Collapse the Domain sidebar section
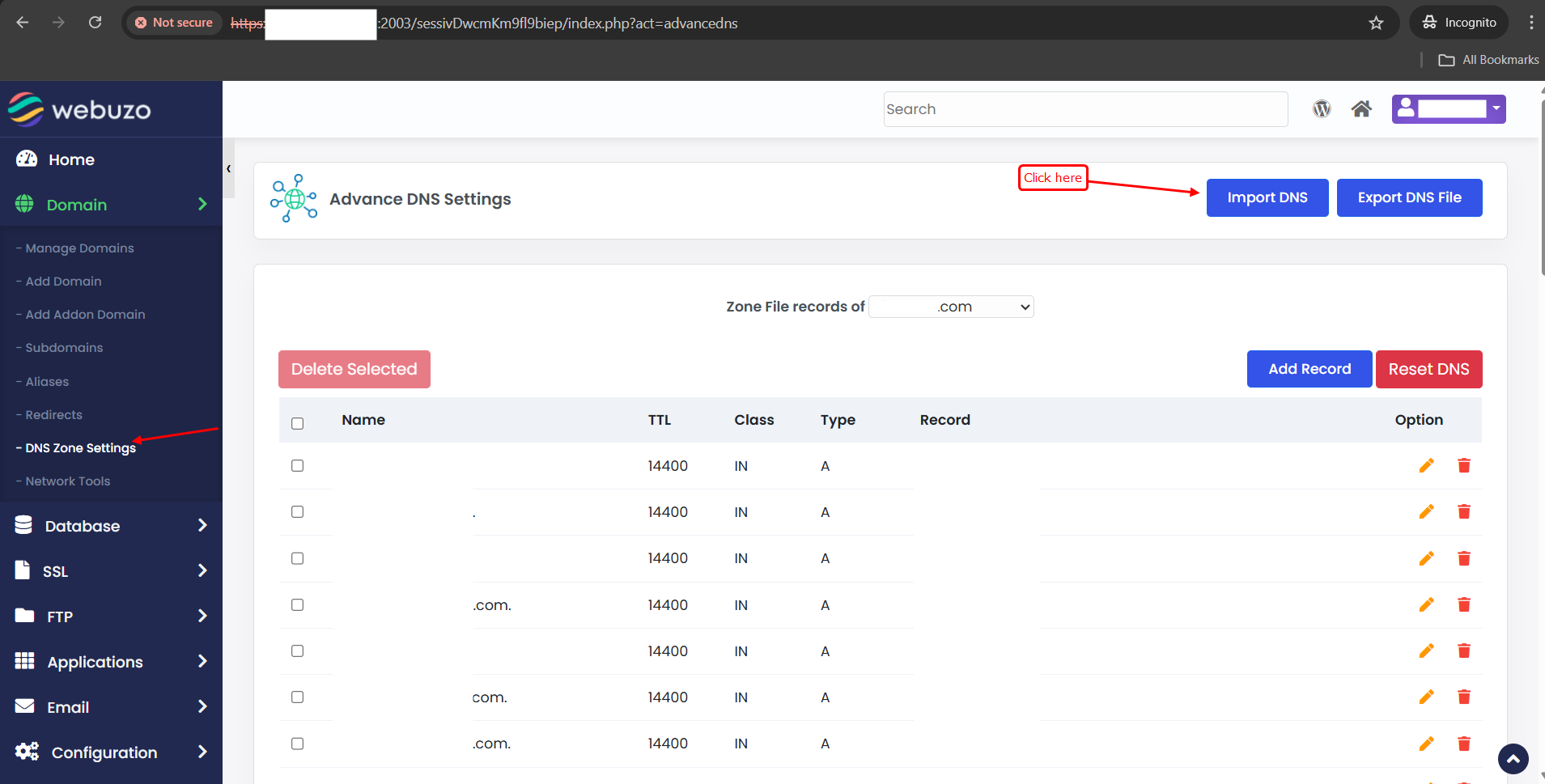This screenshot has height=784, width=1545. click(111, 205)
